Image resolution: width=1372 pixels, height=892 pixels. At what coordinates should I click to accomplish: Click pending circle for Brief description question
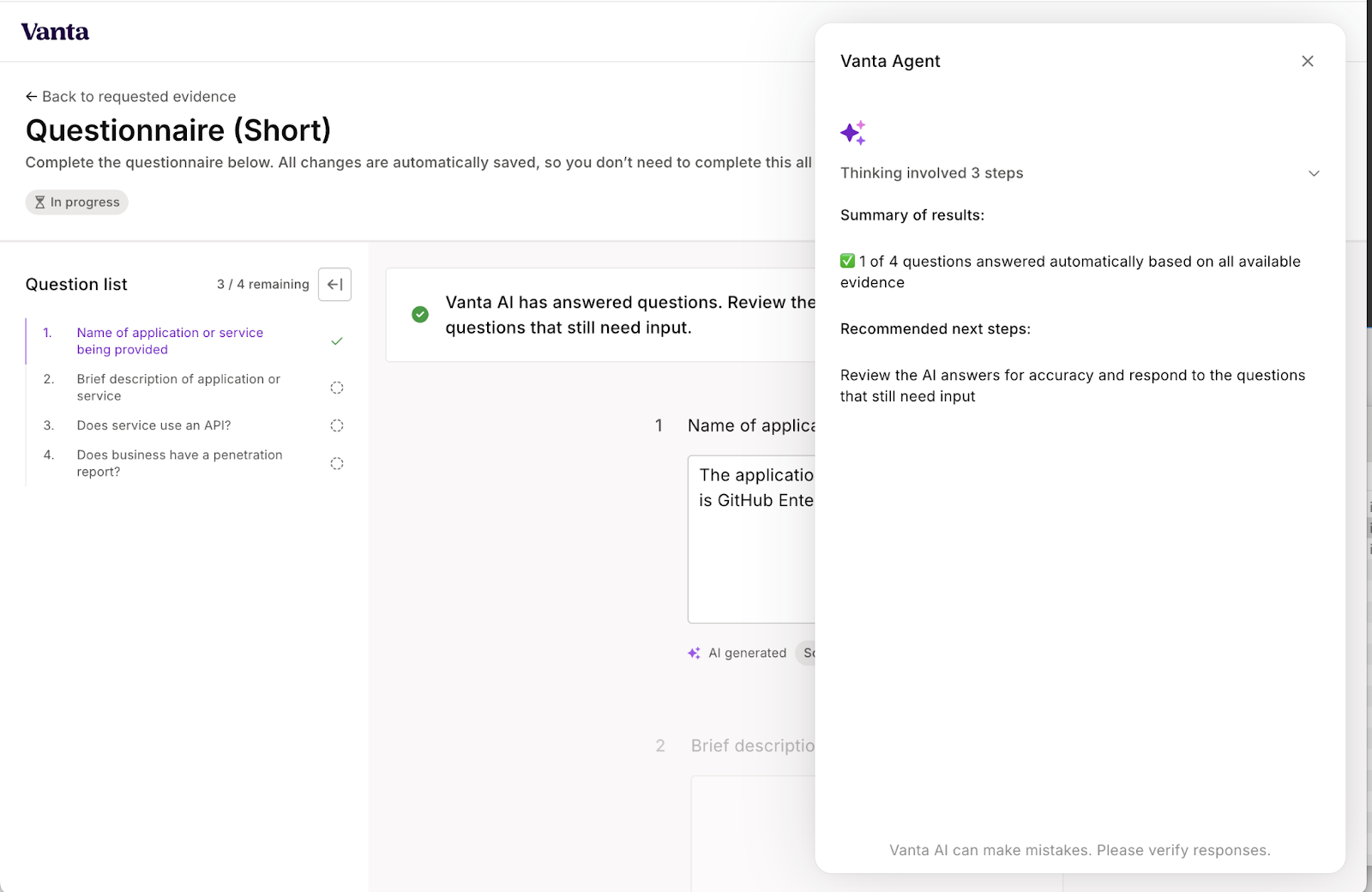pyautogui.click(x=337, y=388)
